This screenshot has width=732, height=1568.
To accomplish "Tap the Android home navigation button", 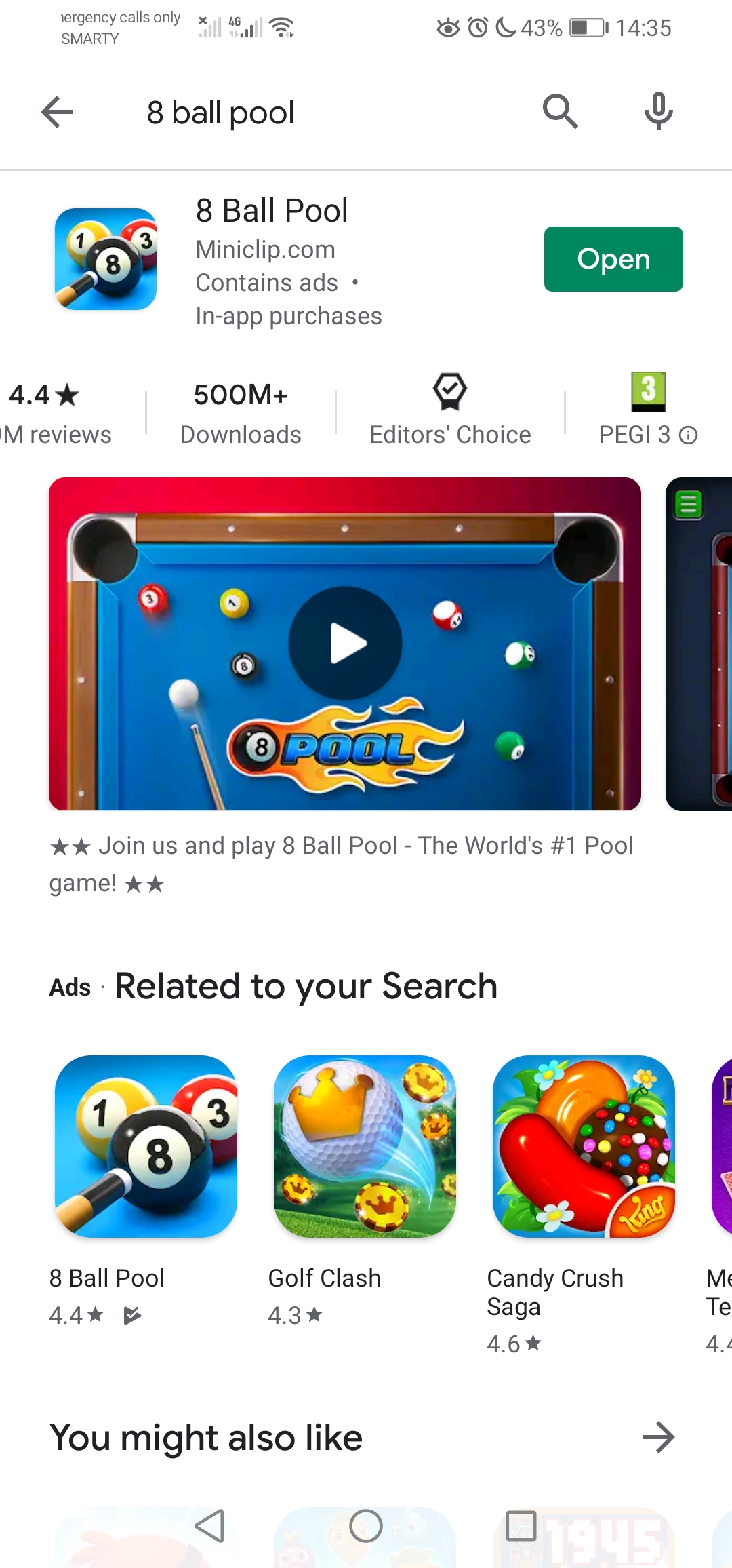I will tap(366, 1527).
